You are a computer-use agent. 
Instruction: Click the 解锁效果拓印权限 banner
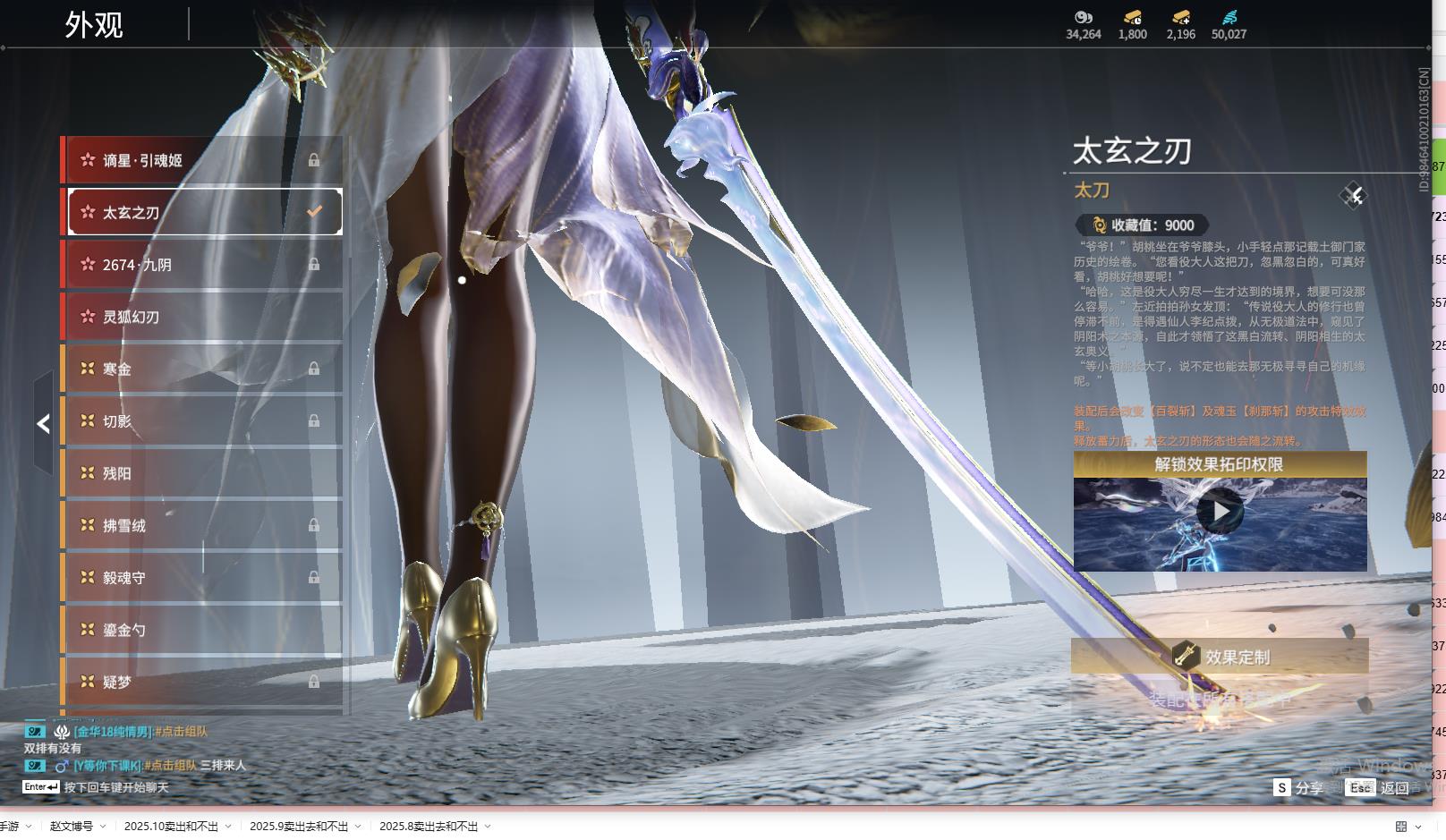[x=1220, y=464]
